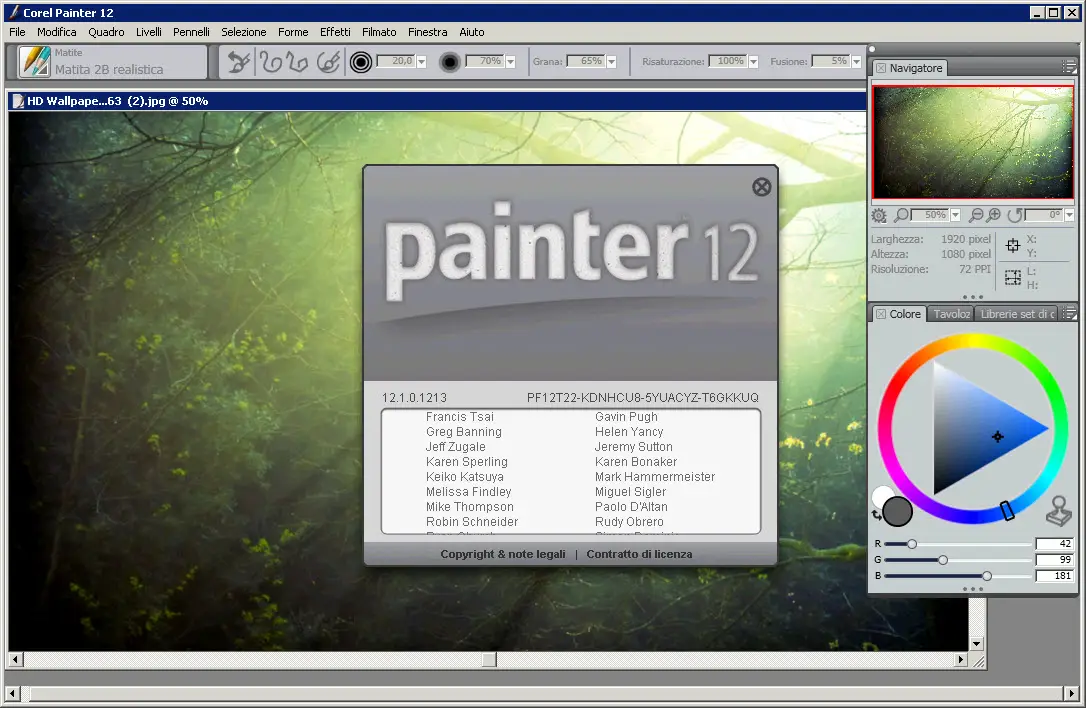Open the Navigator rotation angle dropdown arrow
Viewport: 1086px width, 708px height.
[x=1069, y=215]
